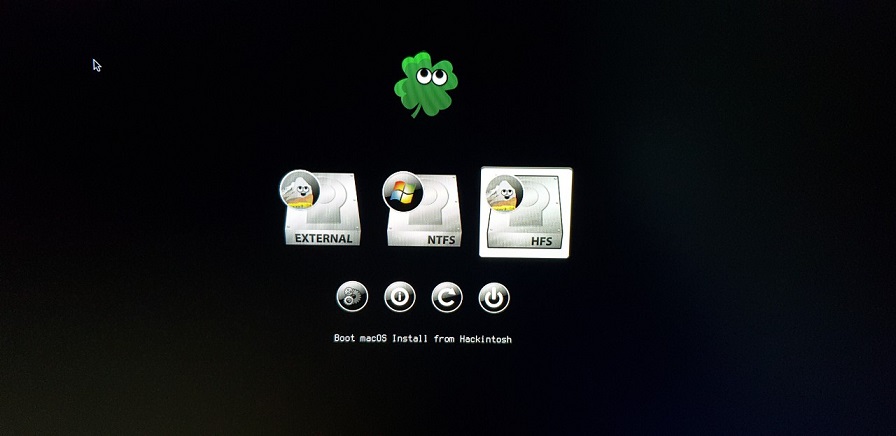
Task: Click the Restart circular arrow icon
Action: coord(447,297)
